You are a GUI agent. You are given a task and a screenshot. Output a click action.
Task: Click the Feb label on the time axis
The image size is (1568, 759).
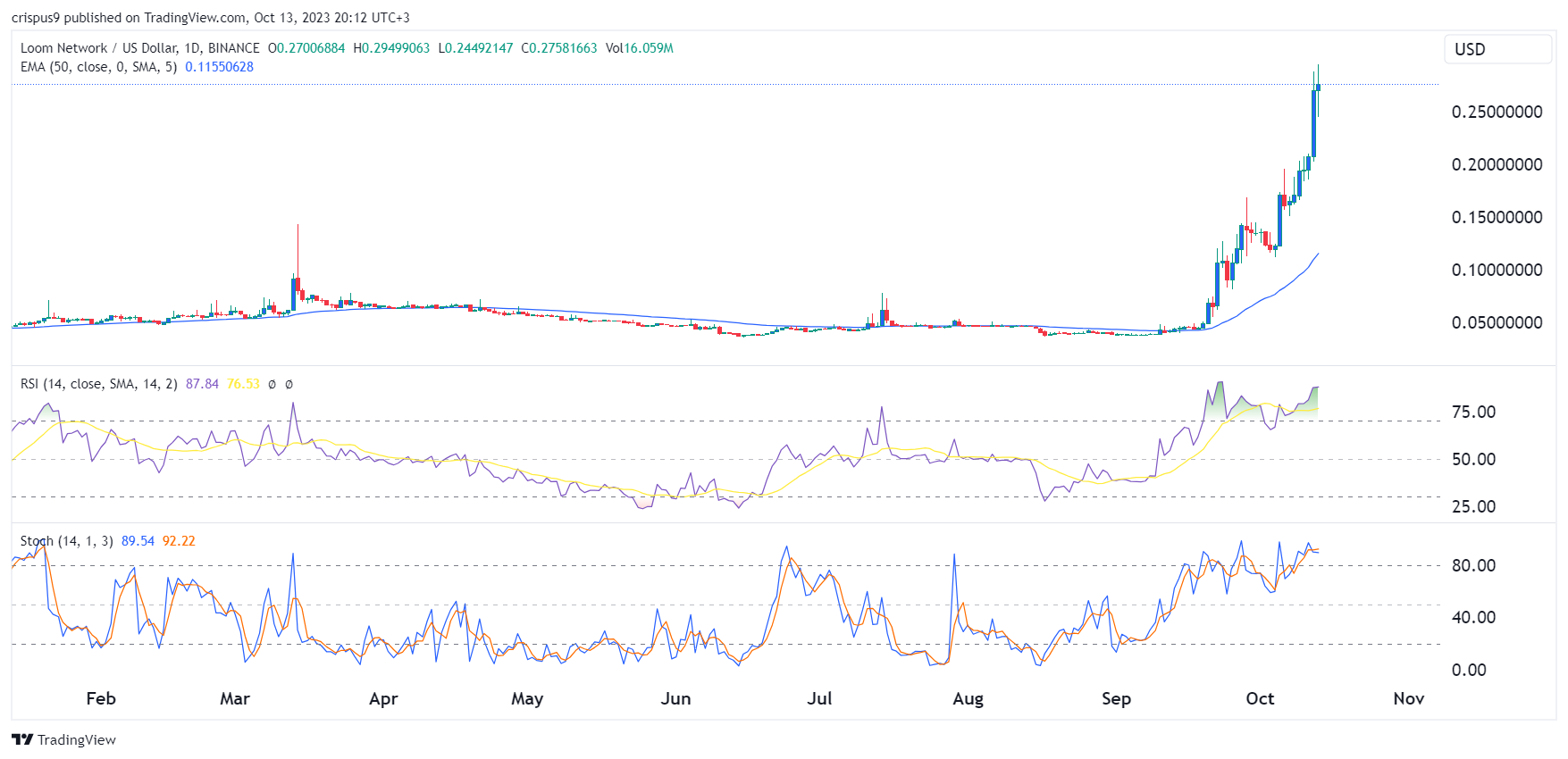[101, 698]
